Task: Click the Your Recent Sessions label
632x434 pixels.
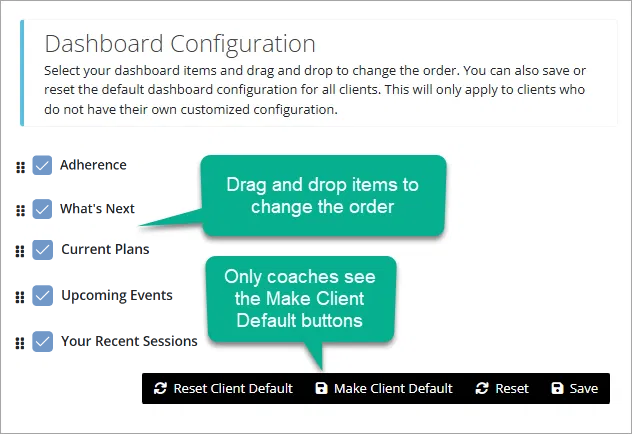Action: coord(129,341)
